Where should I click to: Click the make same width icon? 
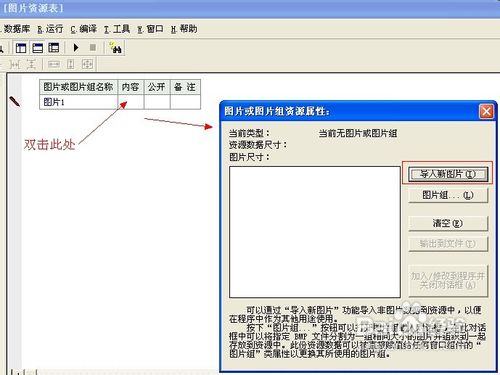pos(54,64)
